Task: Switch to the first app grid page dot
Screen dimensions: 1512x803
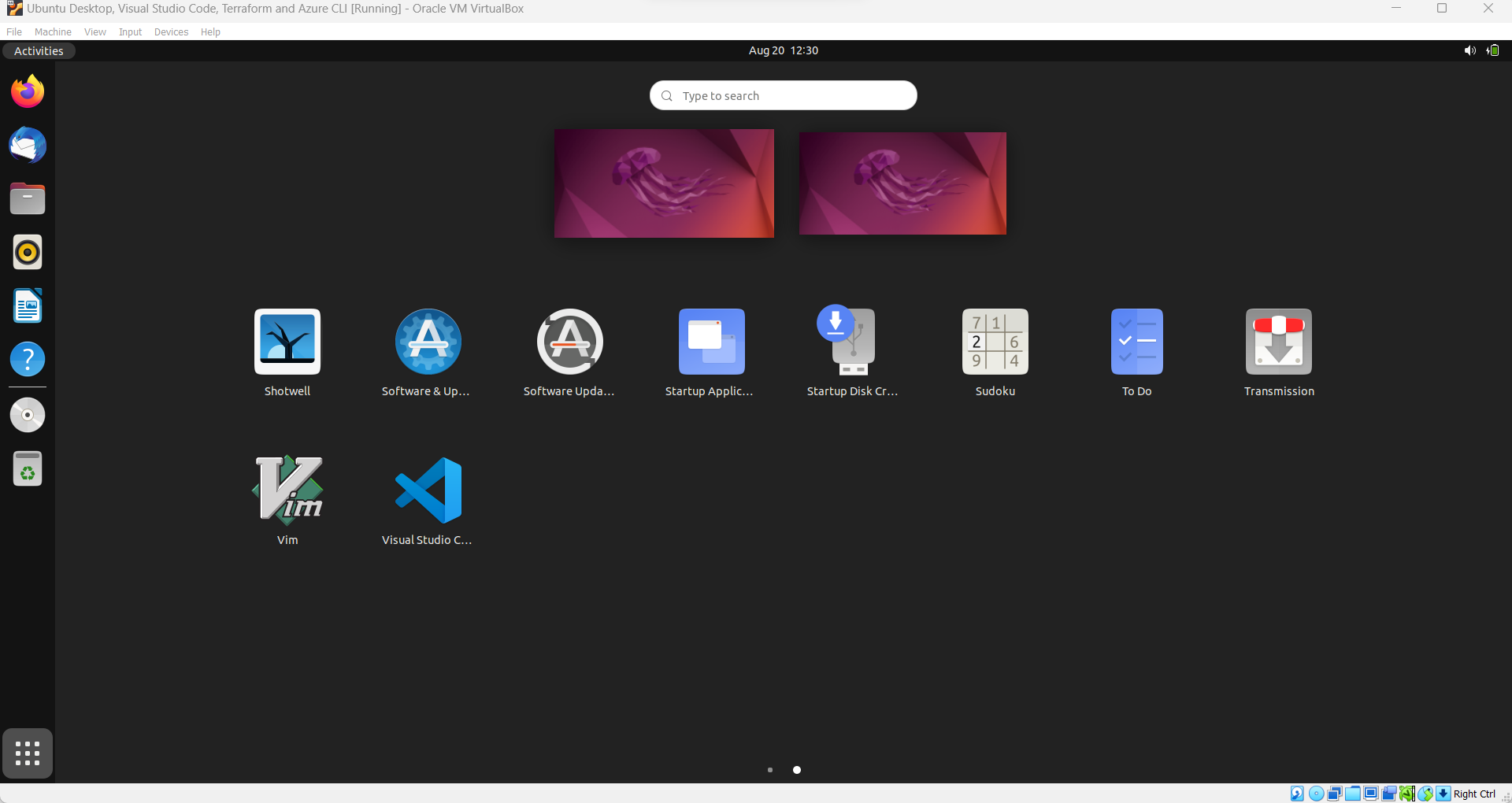Action: pyautogui.click(x=770, y=770)
